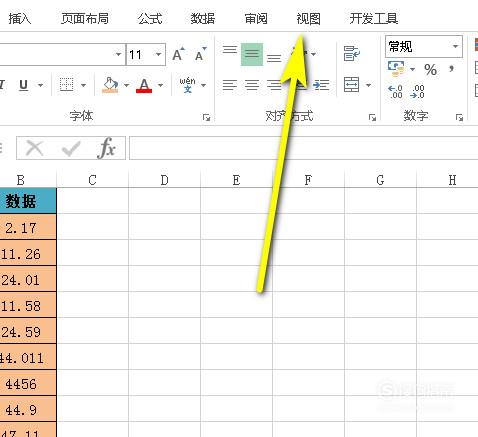Select cell containing 24.59
Viewport: 478px width, 437px height.
(28, 331)
